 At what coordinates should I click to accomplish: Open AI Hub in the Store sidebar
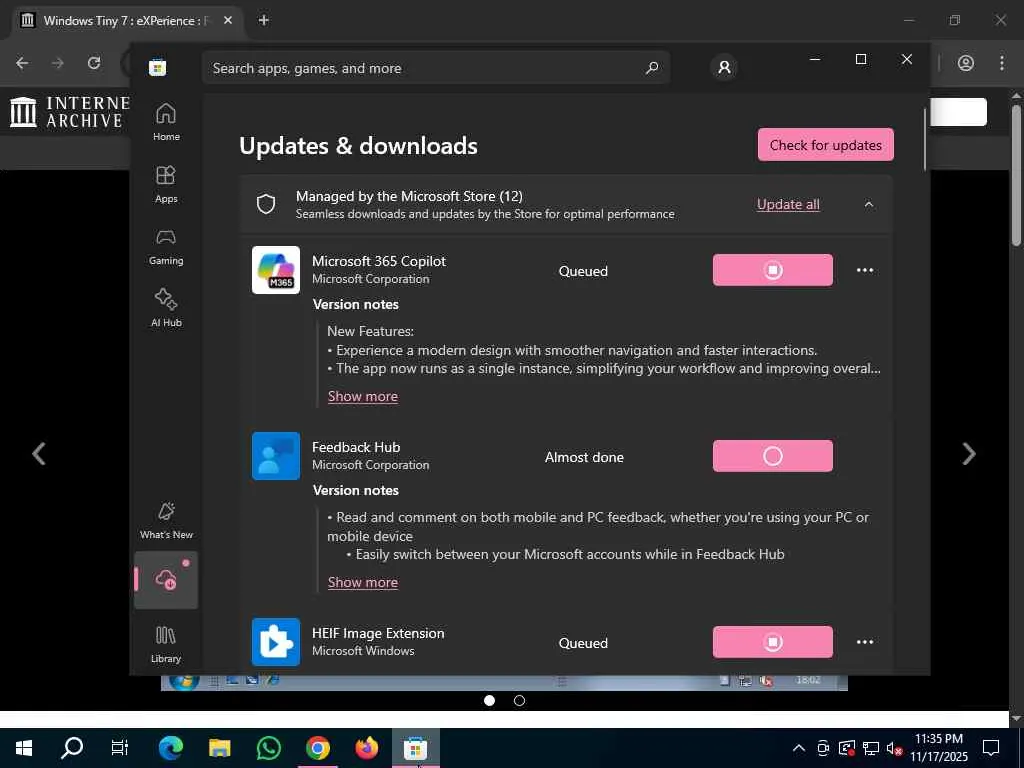point(166,308)
